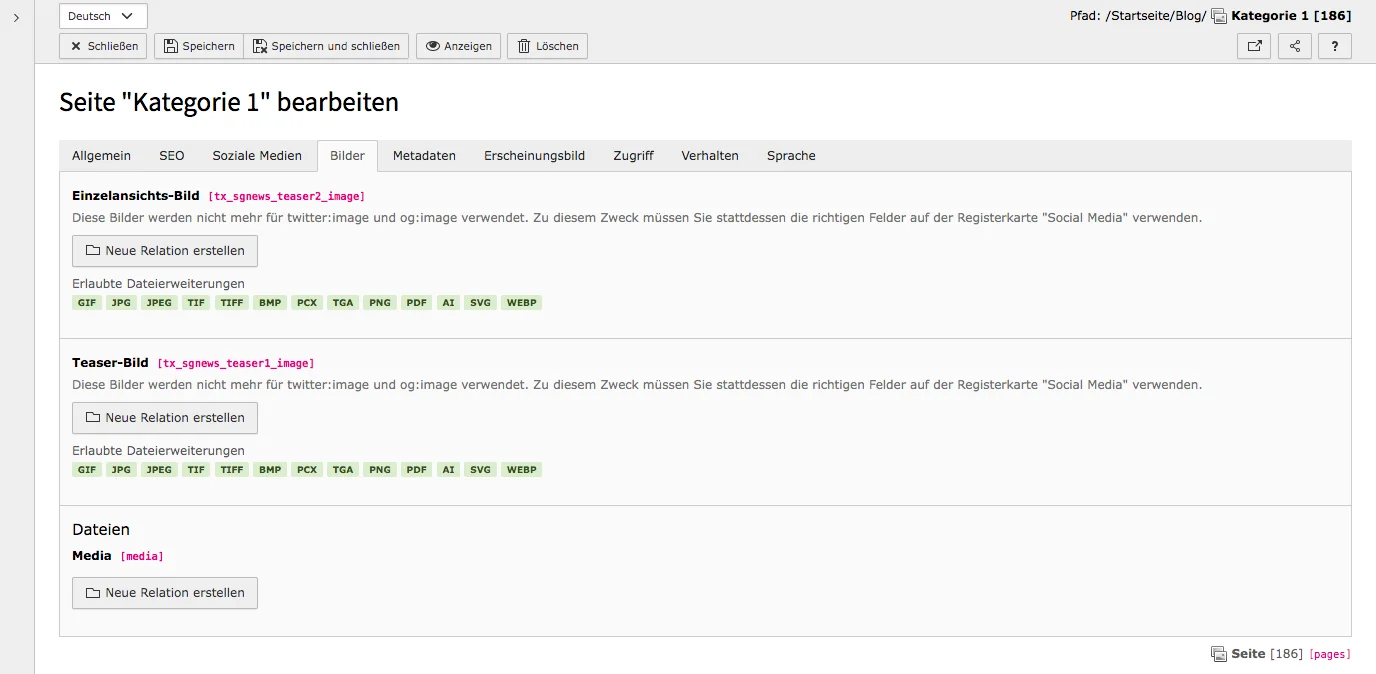
Task: Click the trash icon on Löschen
Action: (x=522, y=45)
